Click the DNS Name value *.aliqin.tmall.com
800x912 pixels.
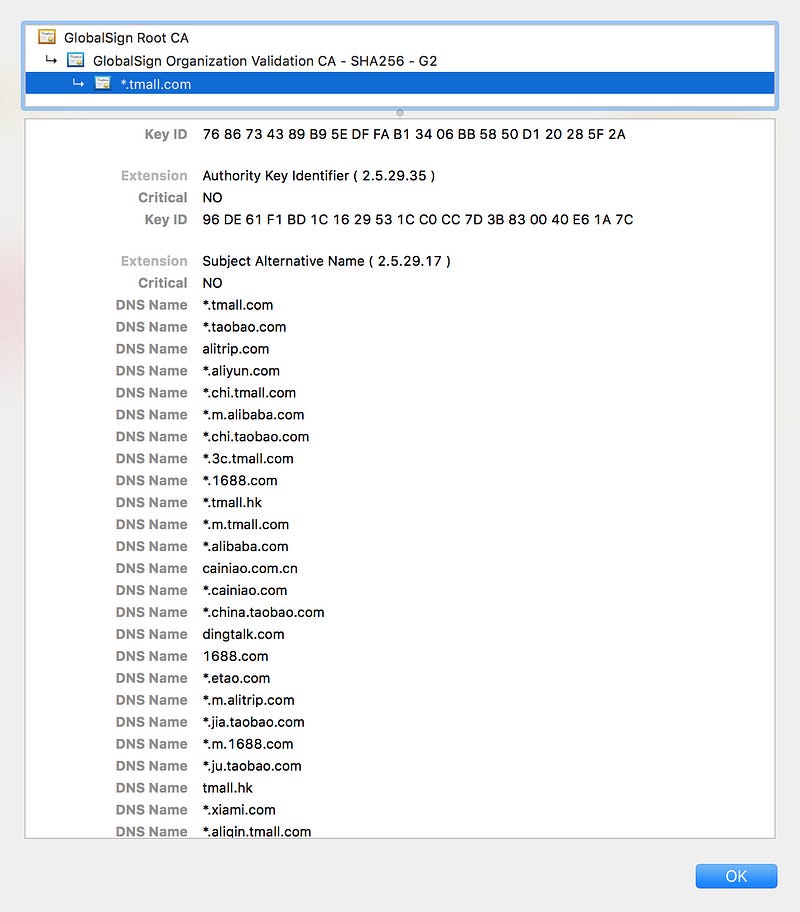coord(257,832)
